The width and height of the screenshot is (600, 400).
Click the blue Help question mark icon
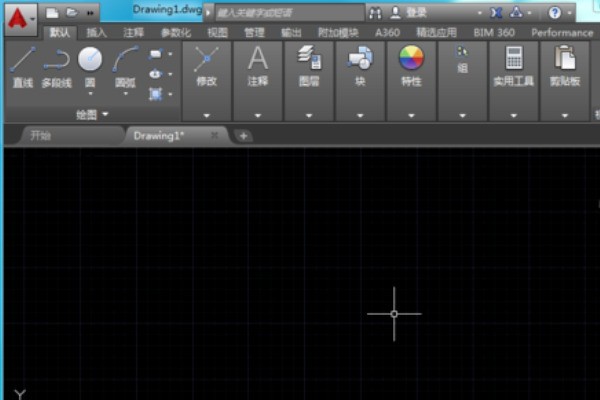[555, 13]
